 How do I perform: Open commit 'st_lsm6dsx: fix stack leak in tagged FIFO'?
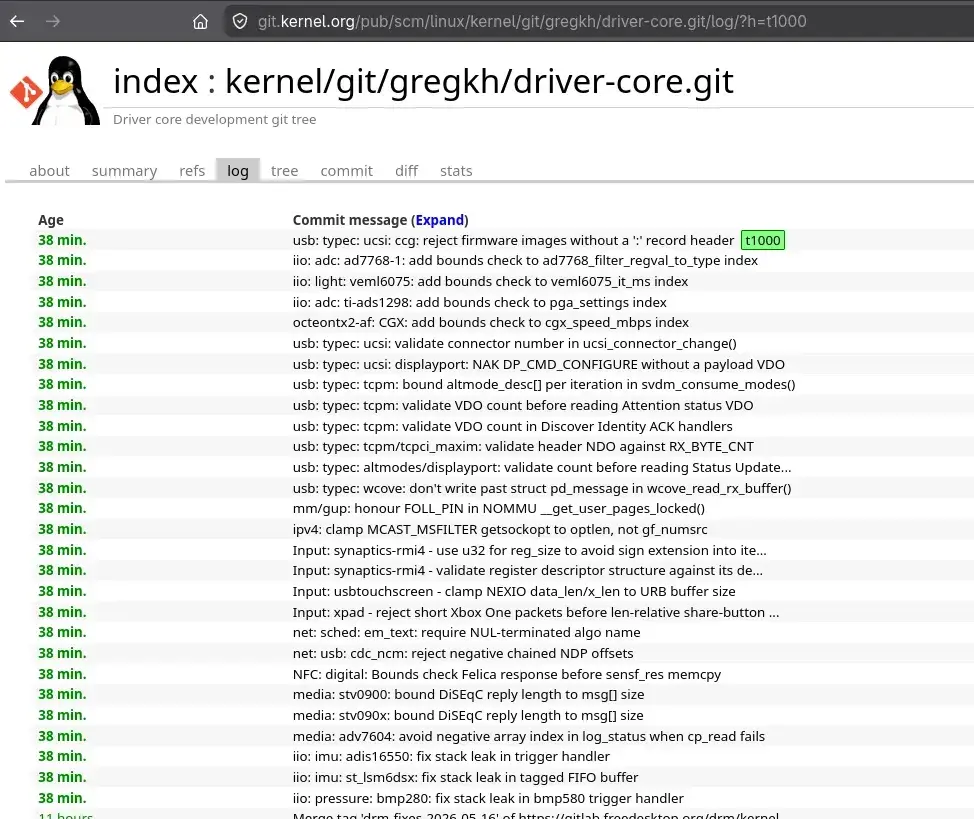coord(465,777)
